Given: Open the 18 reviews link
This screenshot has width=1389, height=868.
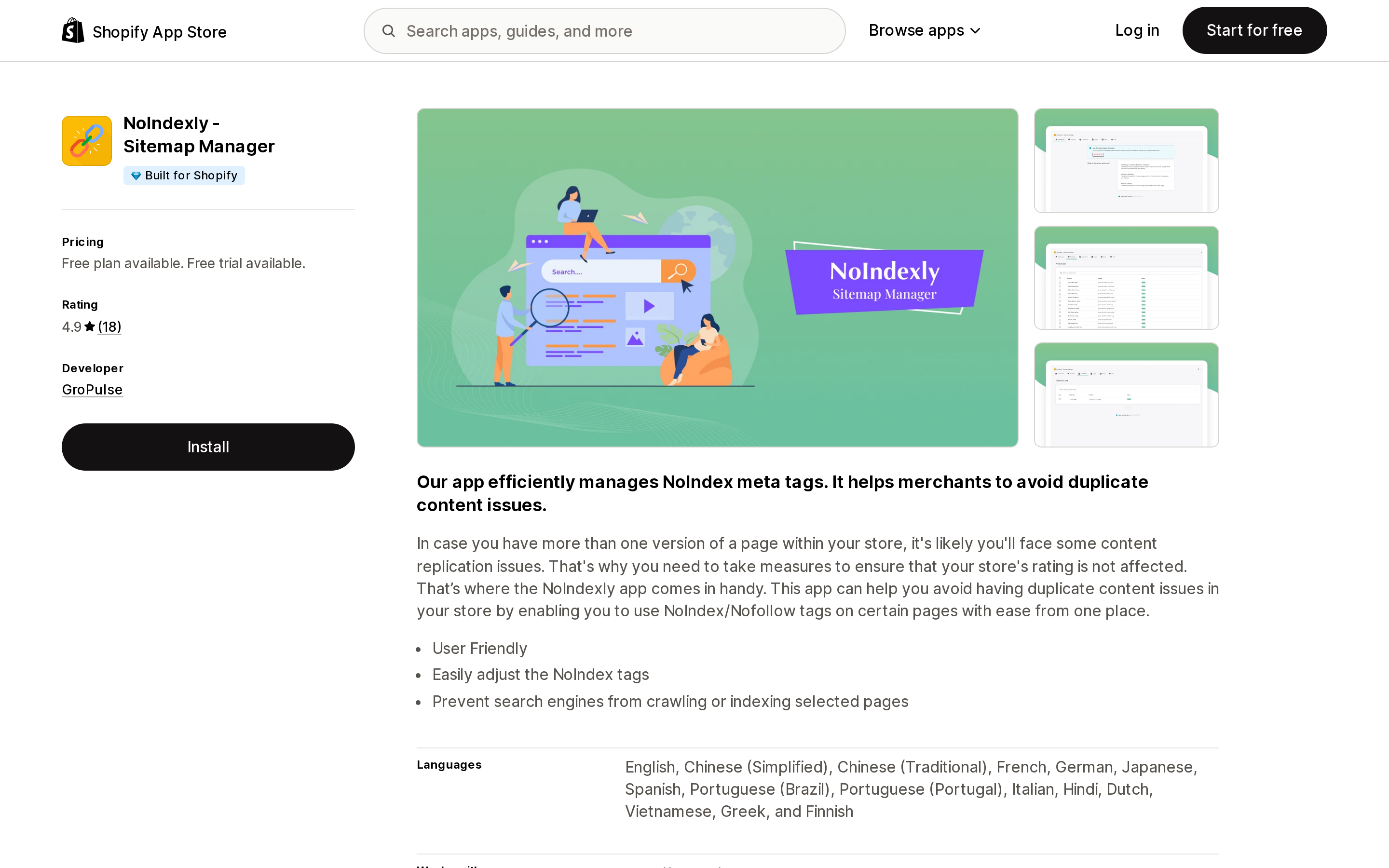Looking at the screenshot, I should click(x=109, y=326).
